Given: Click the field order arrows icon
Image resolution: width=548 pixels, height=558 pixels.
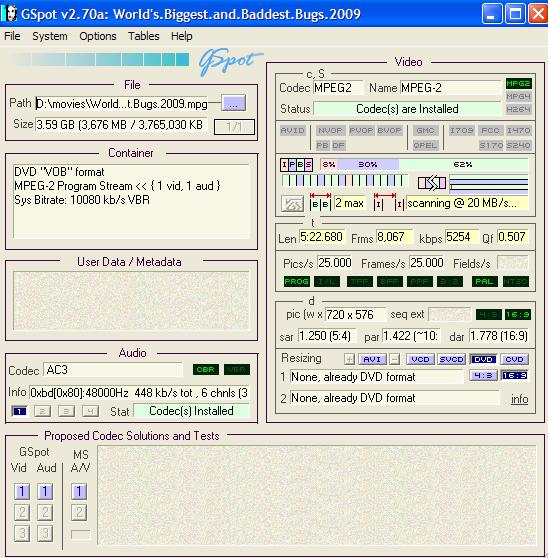Looking at the screenshot, I should (432, 183).
